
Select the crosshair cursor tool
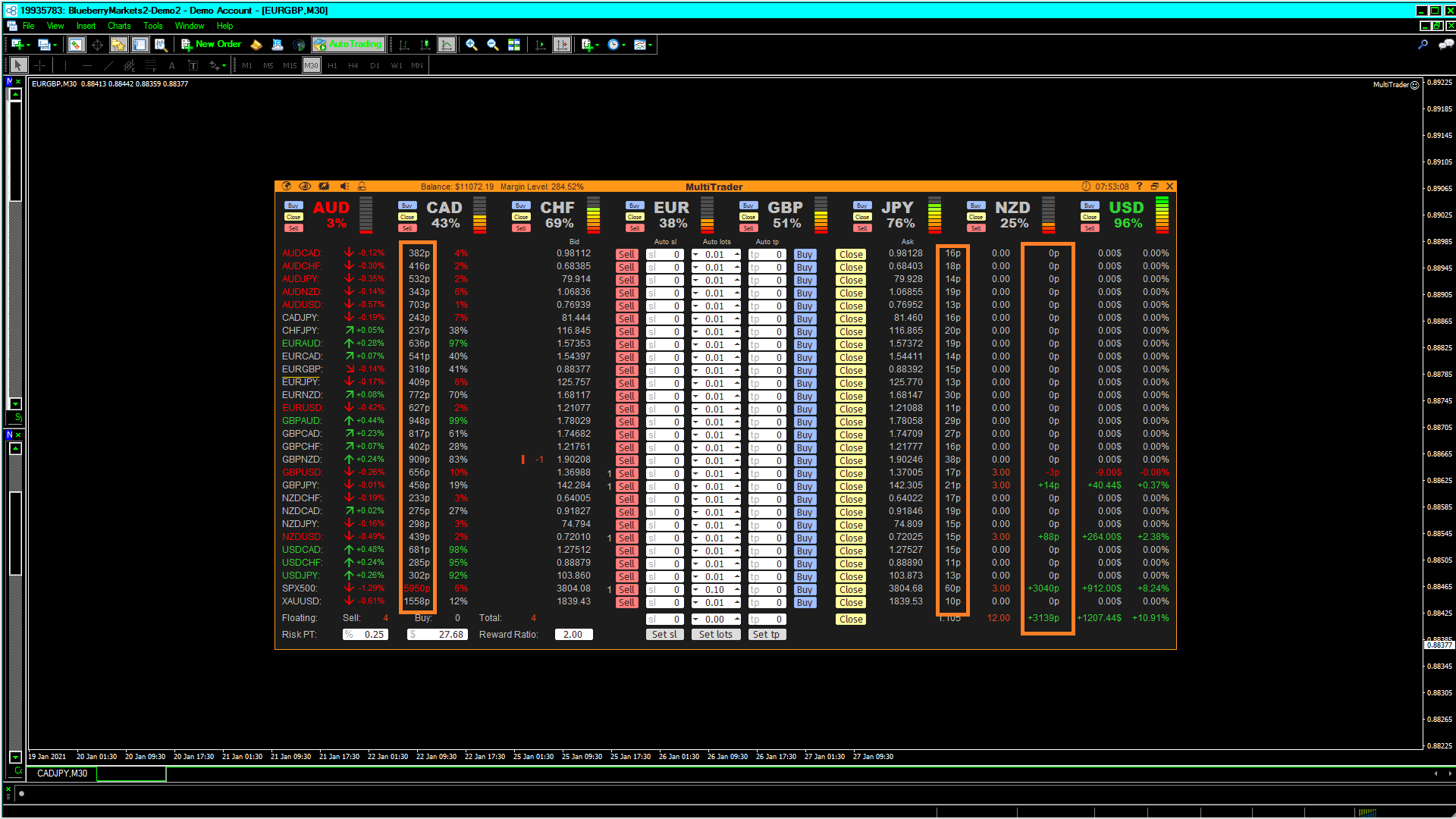[40, 65]
